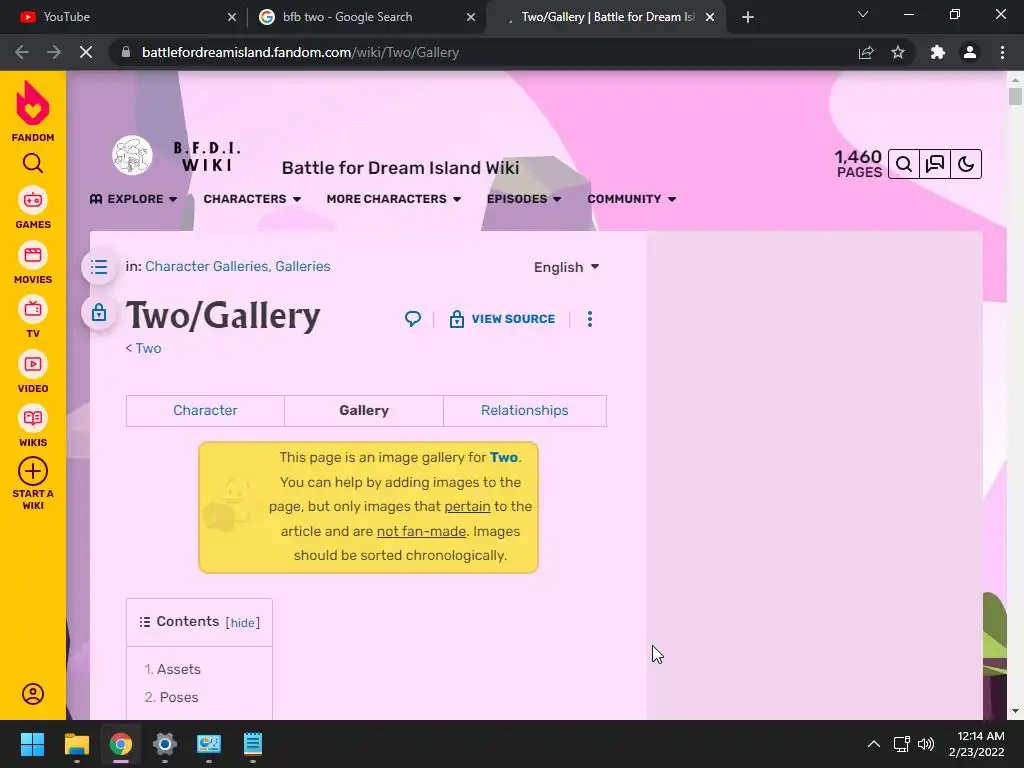This screenshot has width=1024, height=768.
Task: Open the wiki Discuss chat icon
Action: tap(935, 164)
